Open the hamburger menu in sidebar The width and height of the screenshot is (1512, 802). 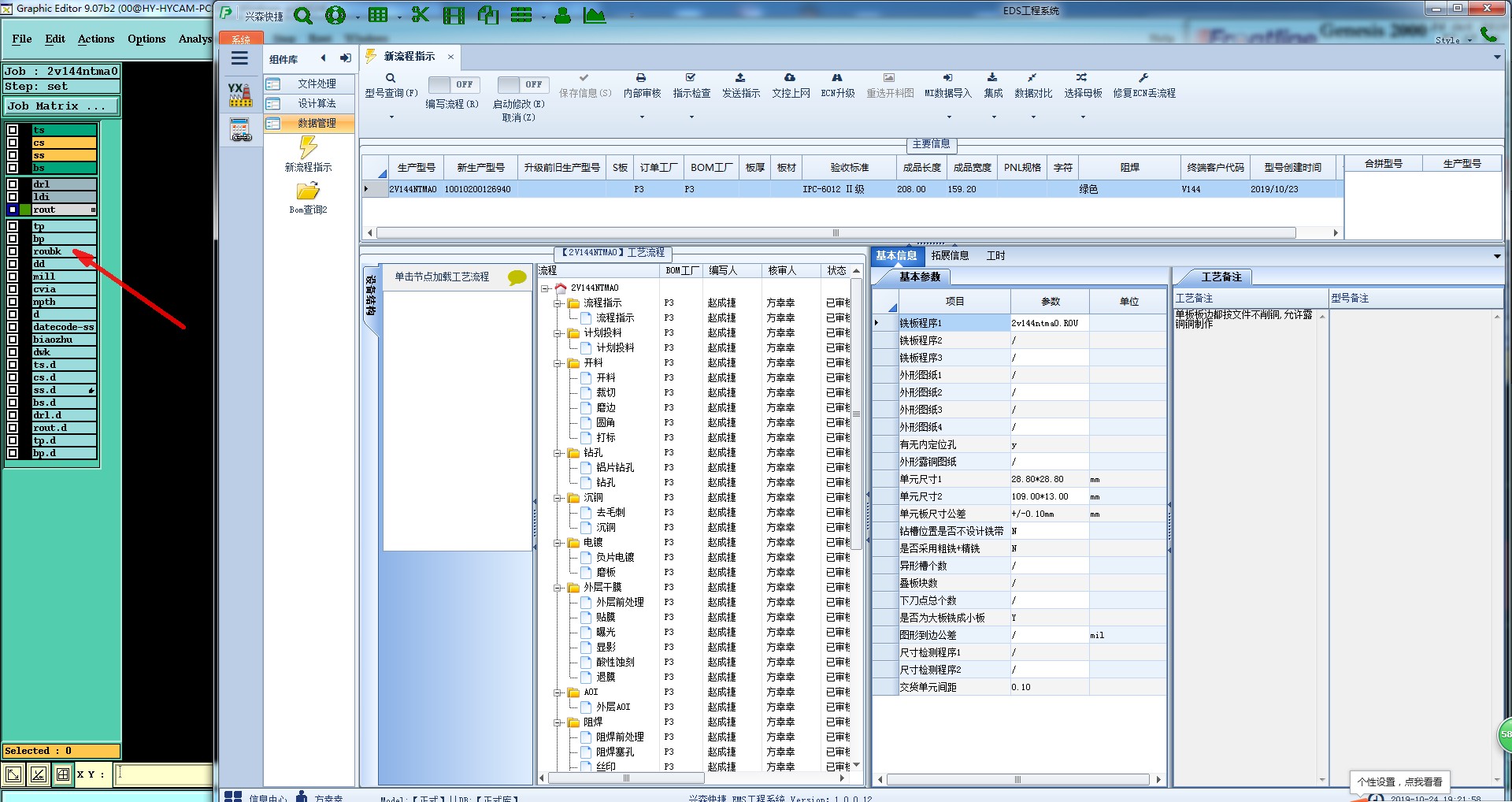(239, 58)
